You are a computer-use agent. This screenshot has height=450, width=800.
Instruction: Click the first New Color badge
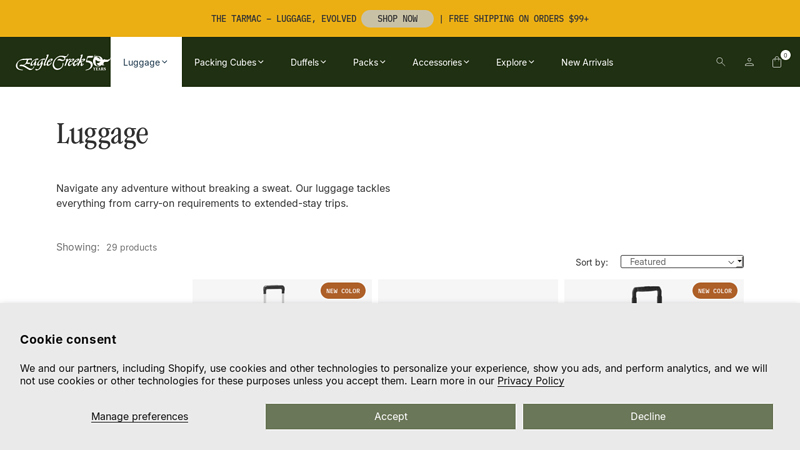tap(343, 291)
